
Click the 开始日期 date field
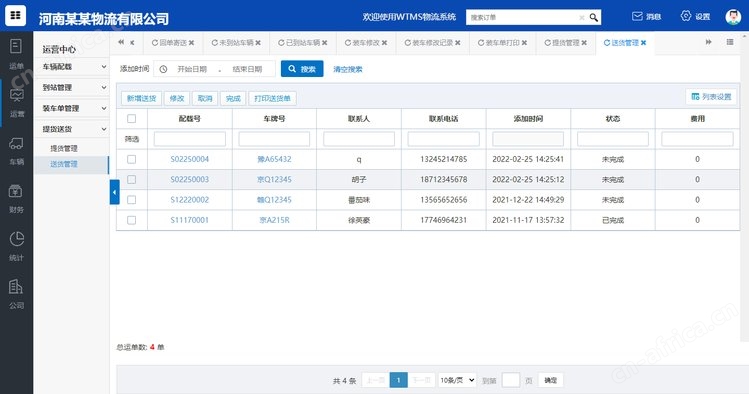(x=192, y=69)
